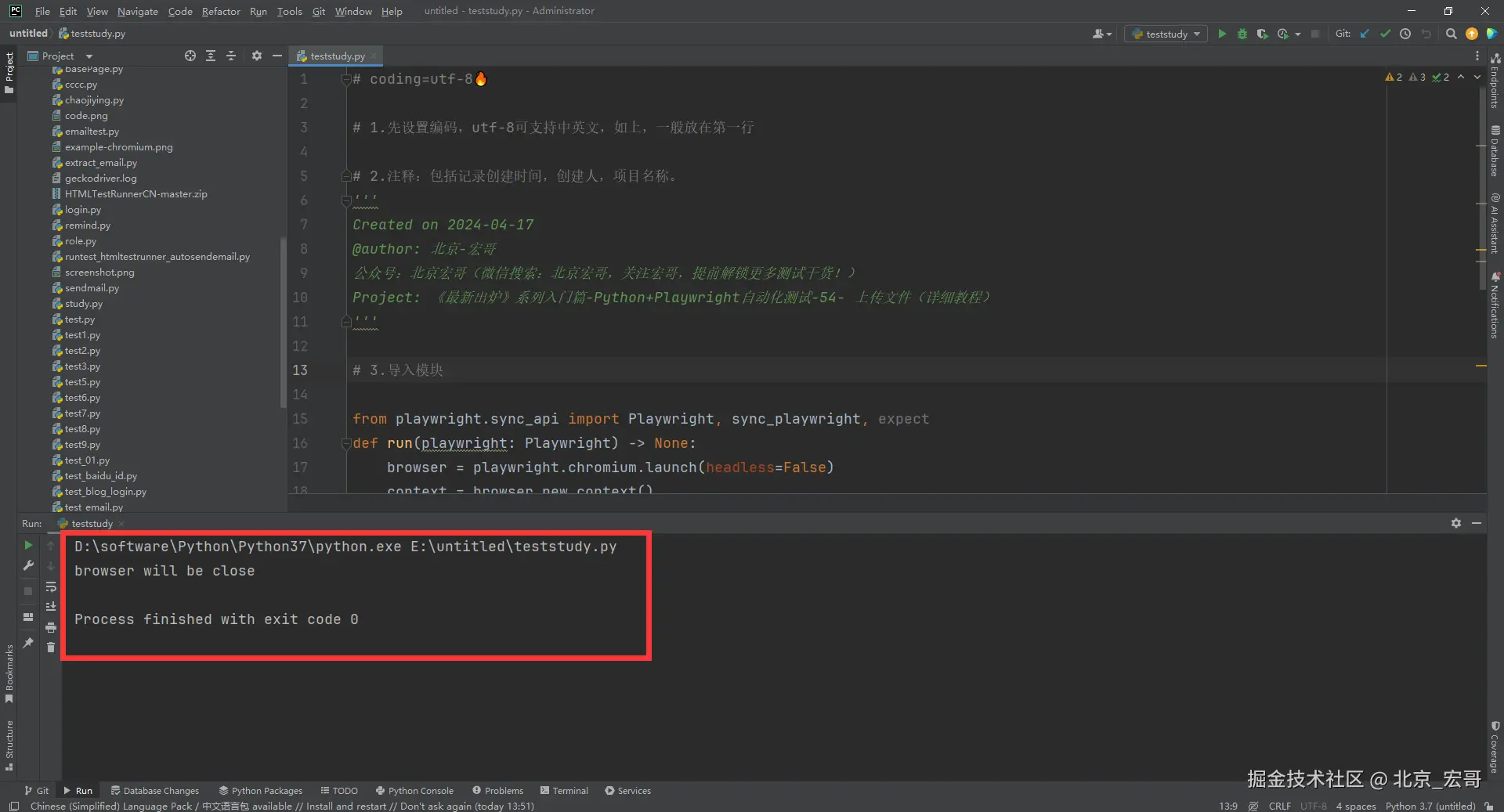Open the Python 3.7 interpreter selector

[1430, 806]
